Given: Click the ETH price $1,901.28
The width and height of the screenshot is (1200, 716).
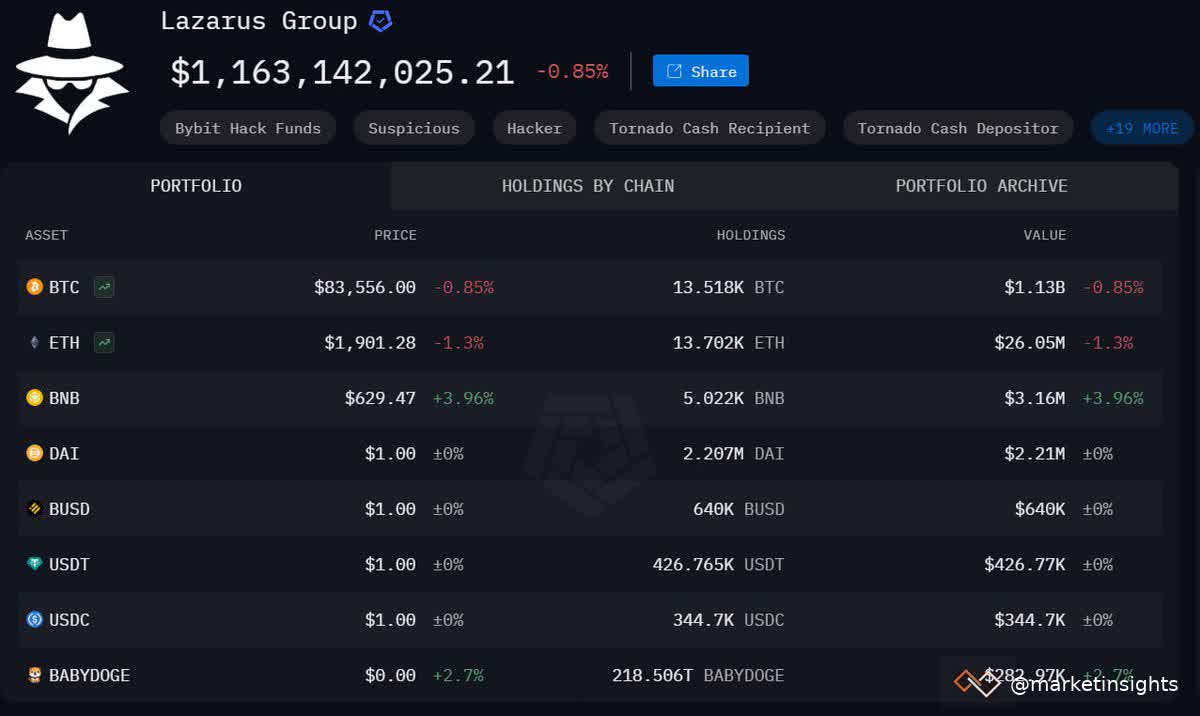Looking at the screenshot, I should pos(370,343).
